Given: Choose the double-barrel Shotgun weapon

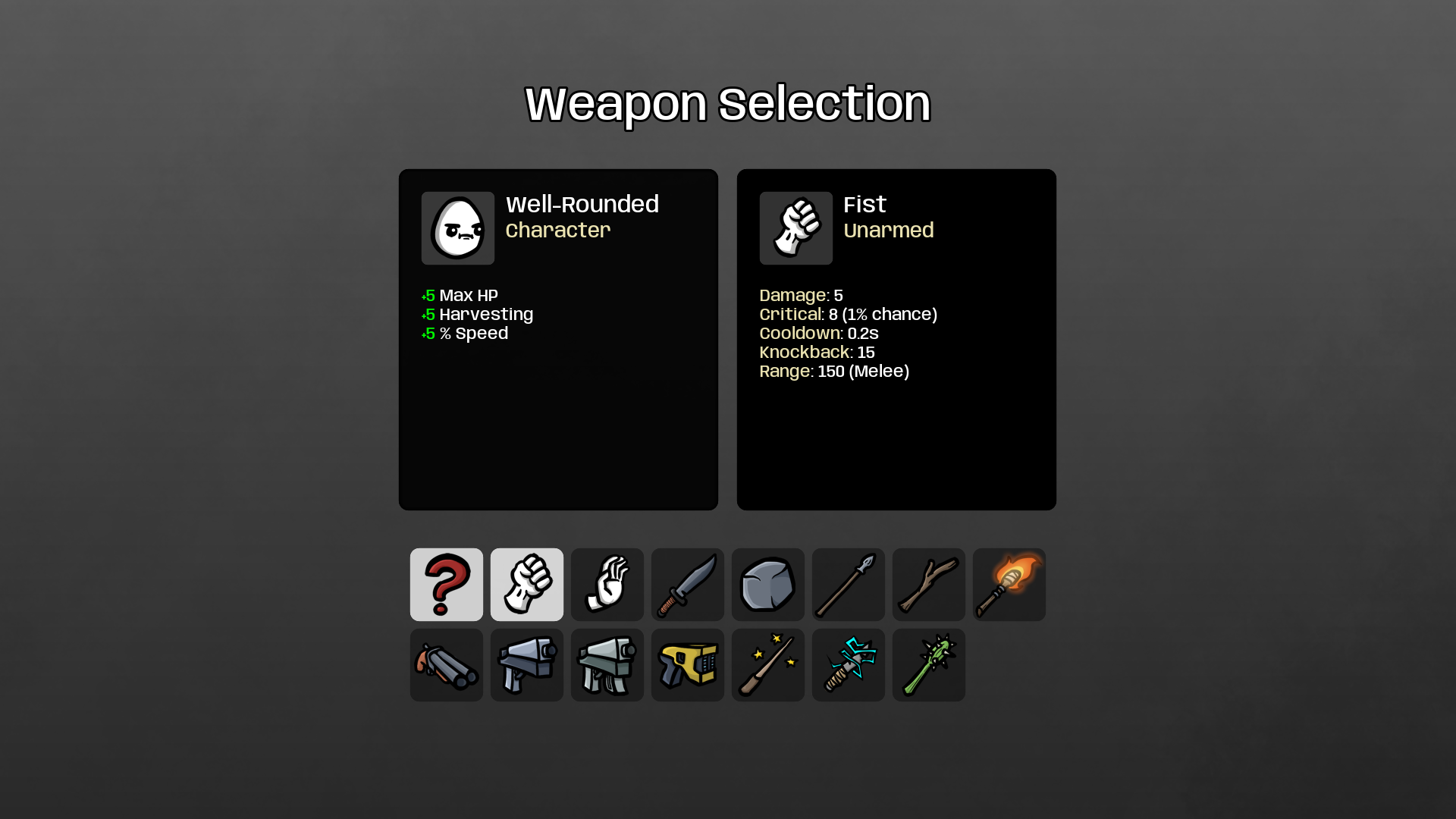Looking at the screenshot, I should 447,665.
